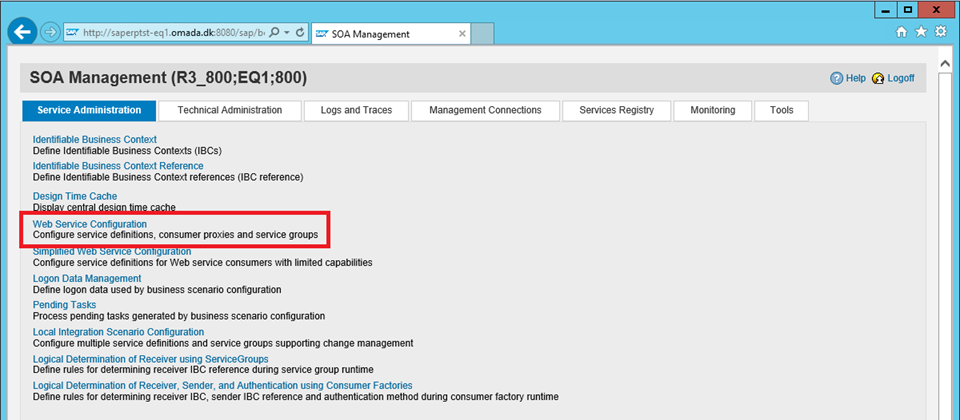Click 'Configure service definitions, consumer proxies' description

click(x=175, y=235)
